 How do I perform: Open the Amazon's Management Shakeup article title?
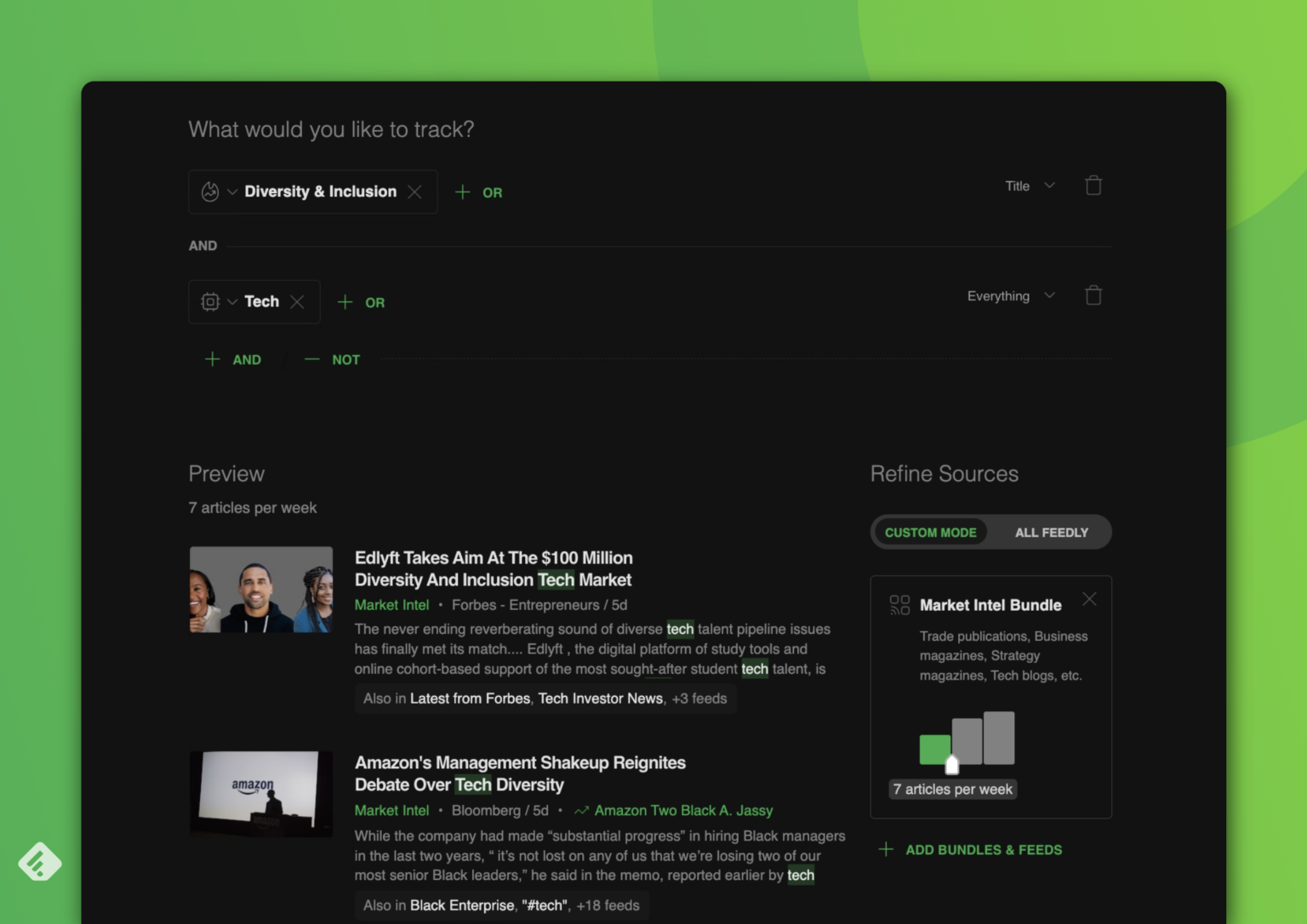(x=520, y=774)
